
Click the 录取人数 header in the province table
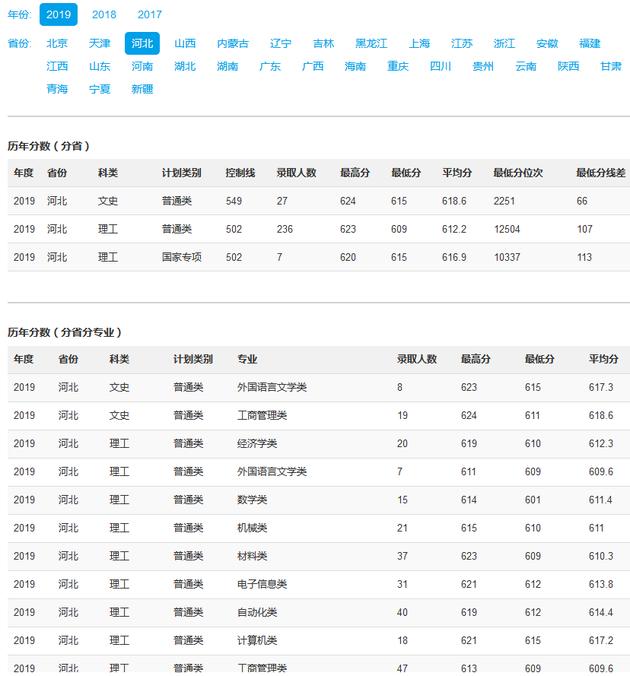[x=296, y=173]
